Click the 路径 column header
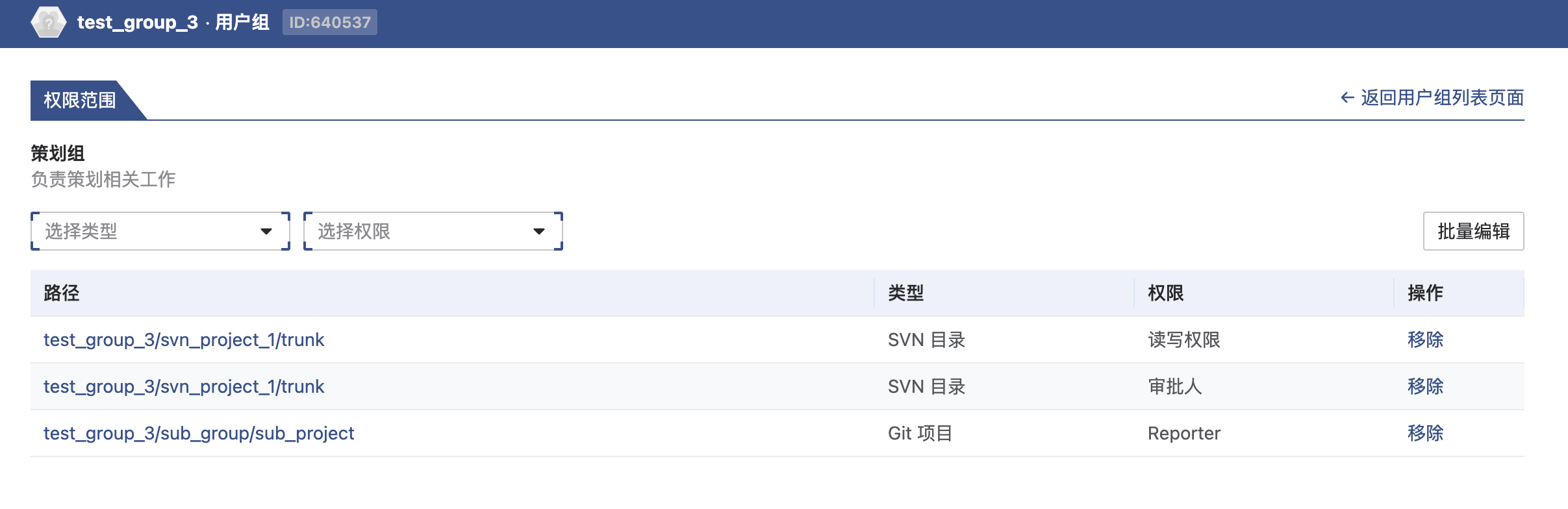Screen dimensions: 1568x509 [62, 293]
